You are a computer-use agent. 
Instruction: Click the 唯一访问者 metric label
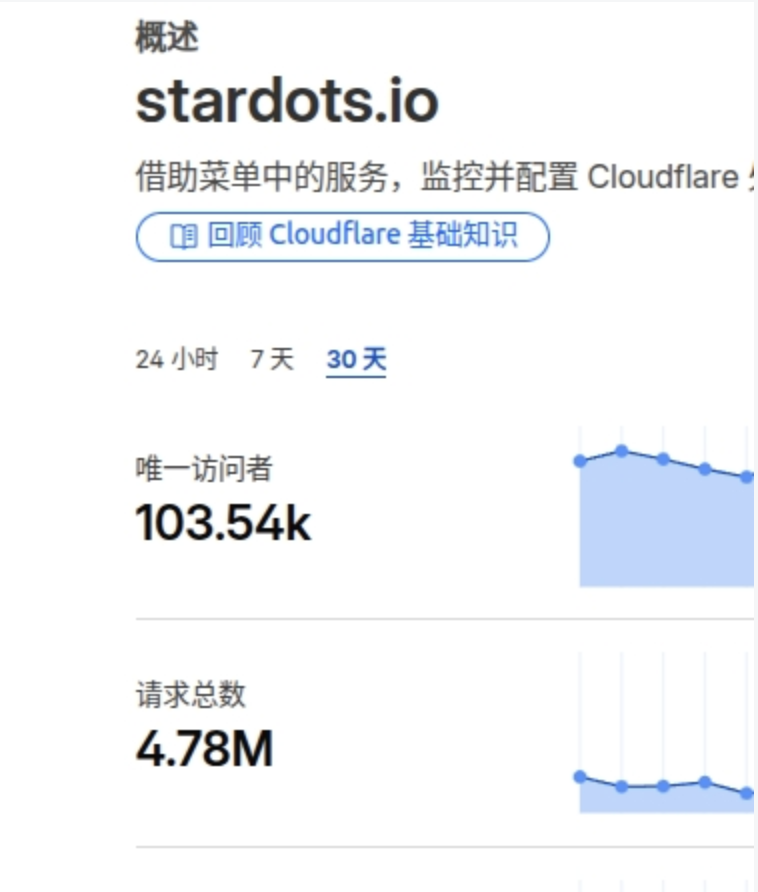click(204, 468)
